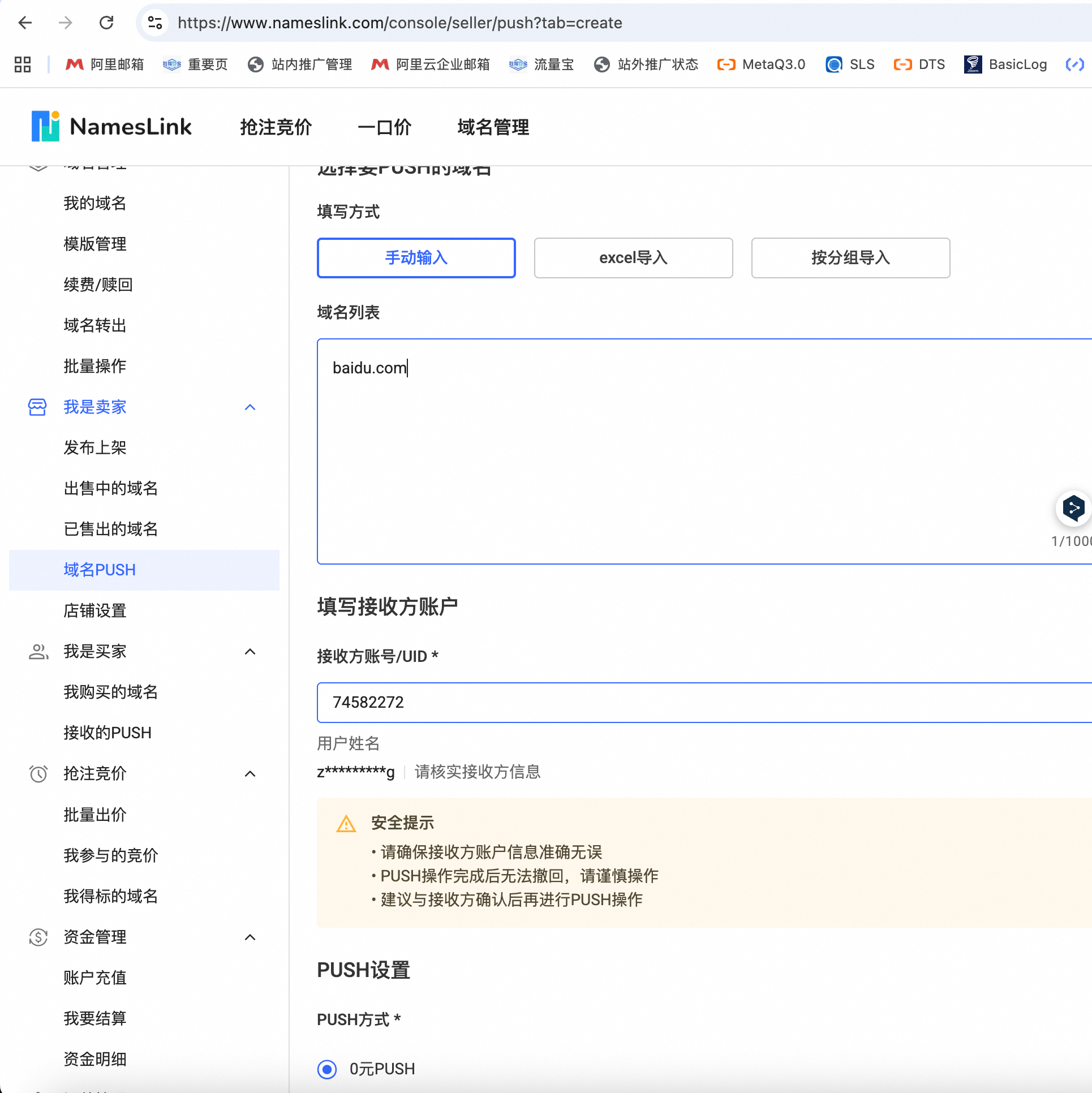Image resolution: width=1092 pixels, height=1093 pixels.
Task: Open the 流量宝 bookmark
Action: coord(541,64)
